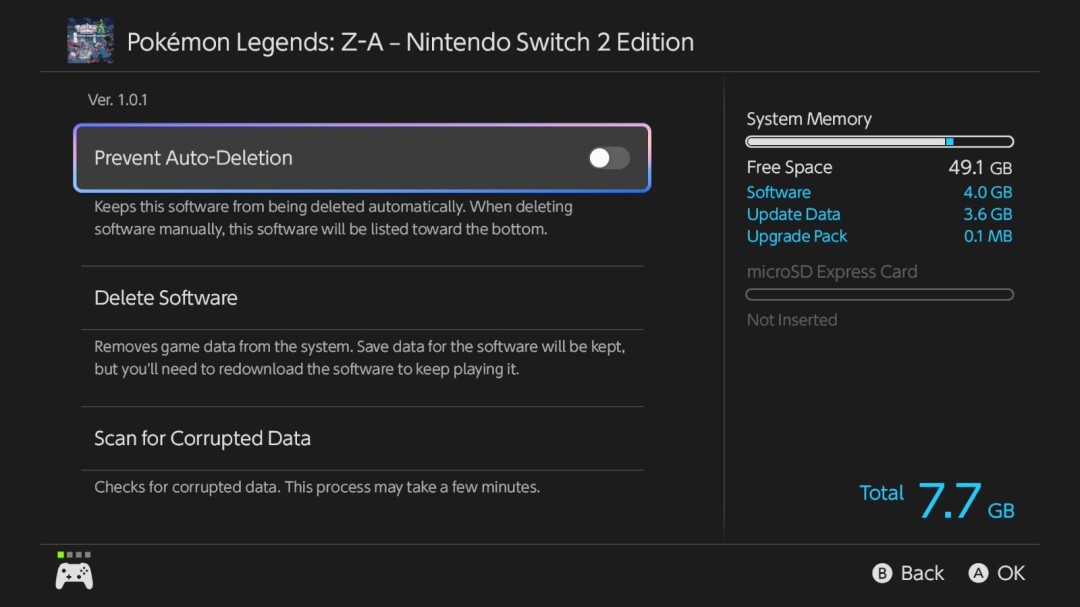Click the Not Inserted label

(792, 319)
